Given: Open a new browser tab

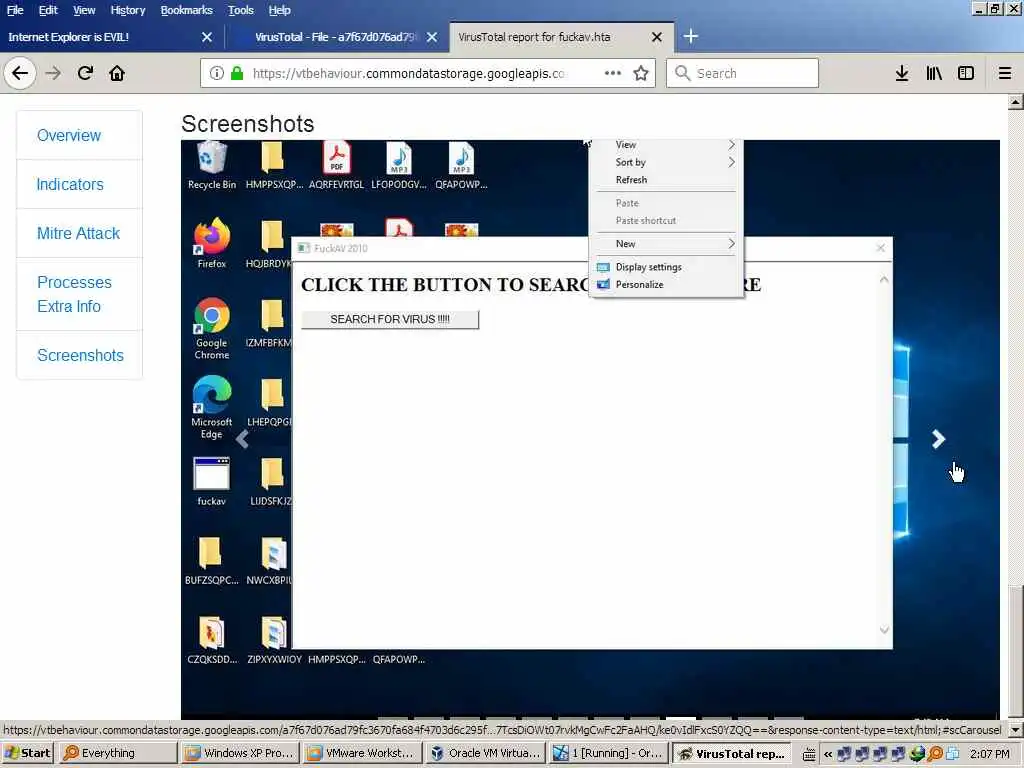Looking at the screenshot, I should coord(690,37).
